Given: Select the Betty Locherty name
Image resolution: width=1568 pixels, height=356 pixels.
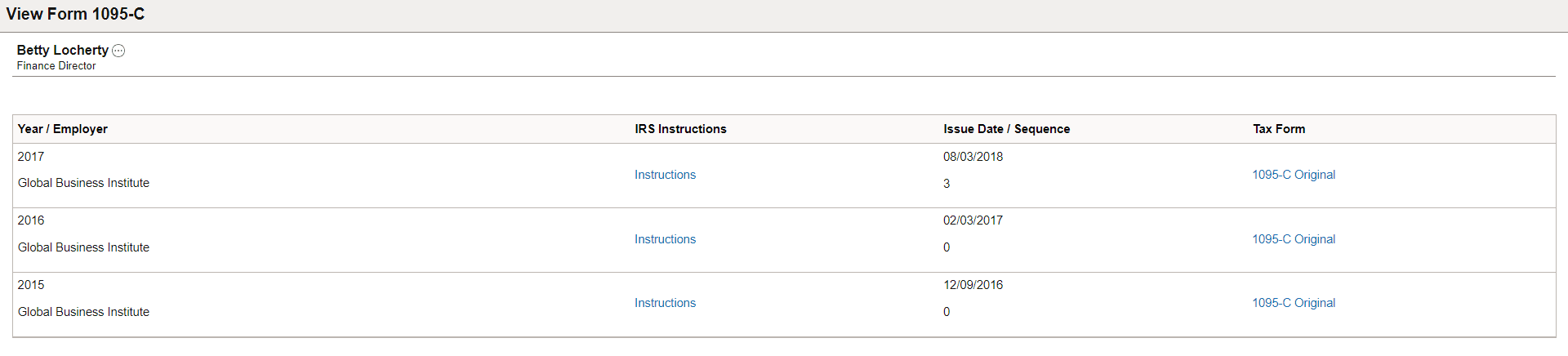Looking at the screenshot, I should pyautogui.click(x=62, y=51).
